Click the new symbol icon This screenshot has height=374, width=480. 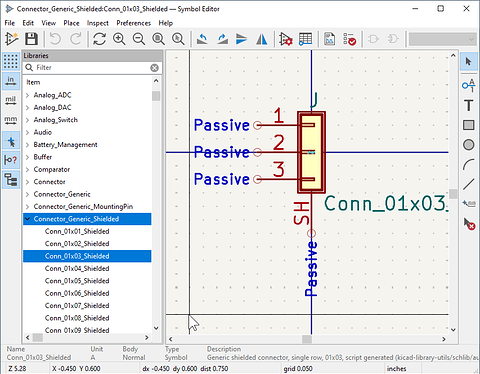point(12,39)
